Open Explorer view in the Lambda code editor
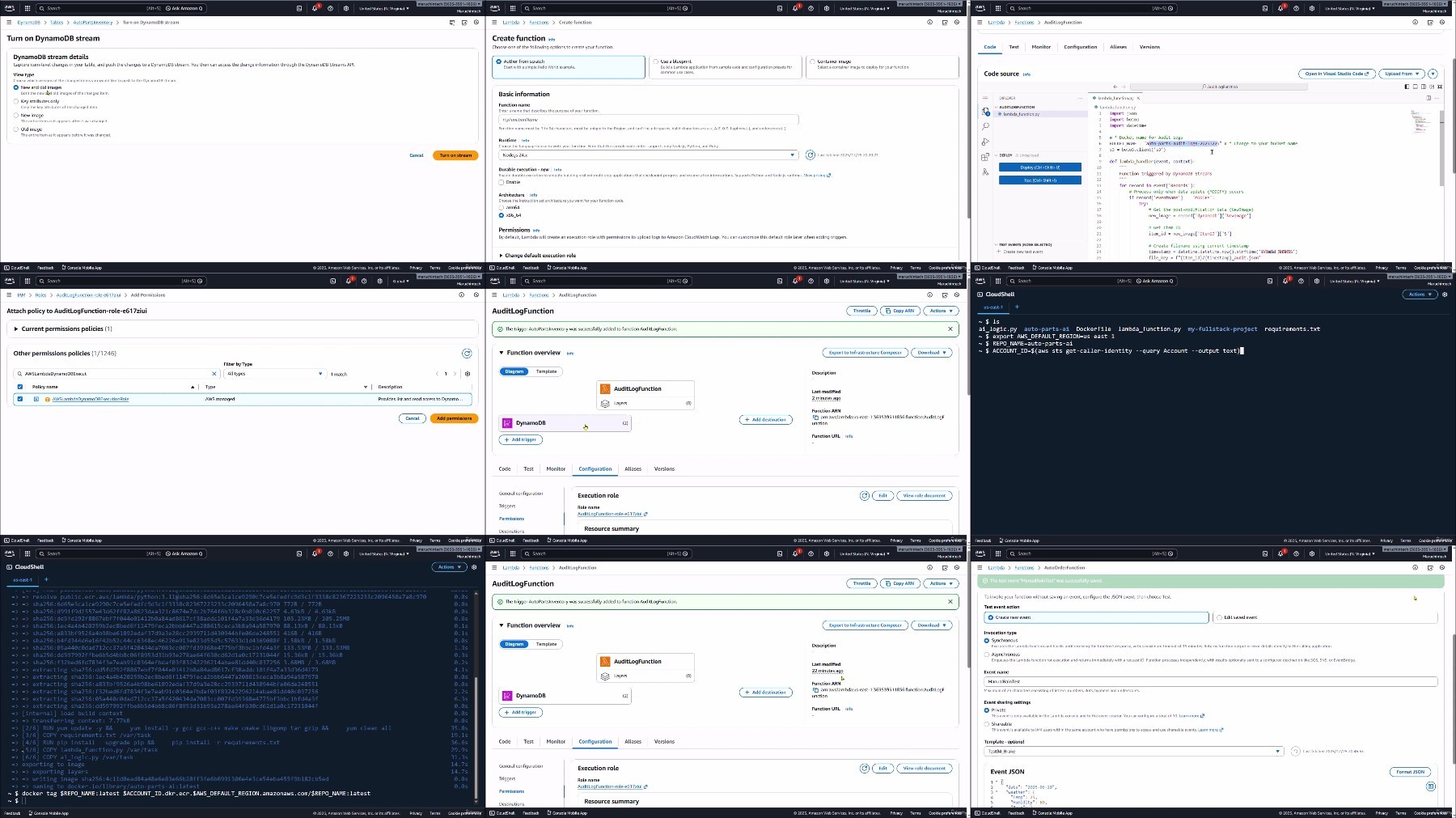 985,112
